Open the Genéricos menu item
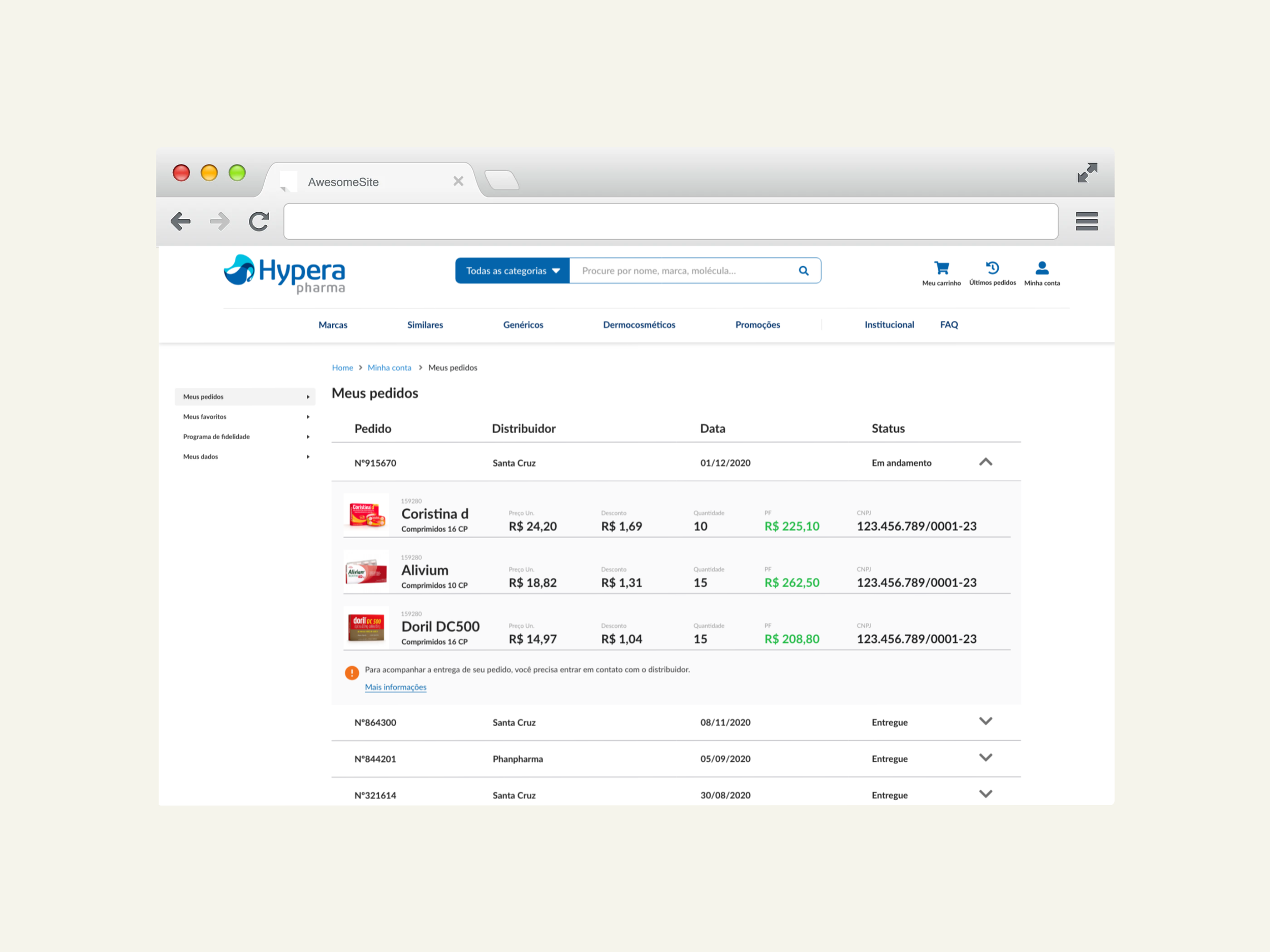 pos(522,325)
